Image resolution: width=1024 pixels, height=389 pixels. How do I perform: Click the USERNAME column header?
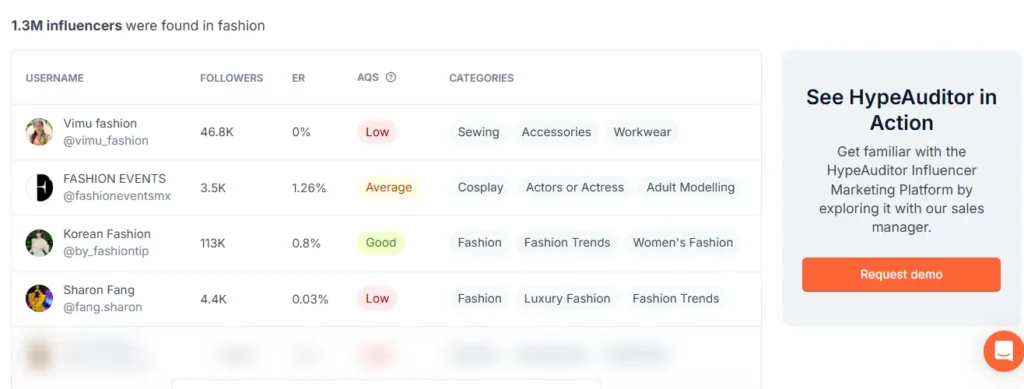pyautogui.click(x=55, y=78)
